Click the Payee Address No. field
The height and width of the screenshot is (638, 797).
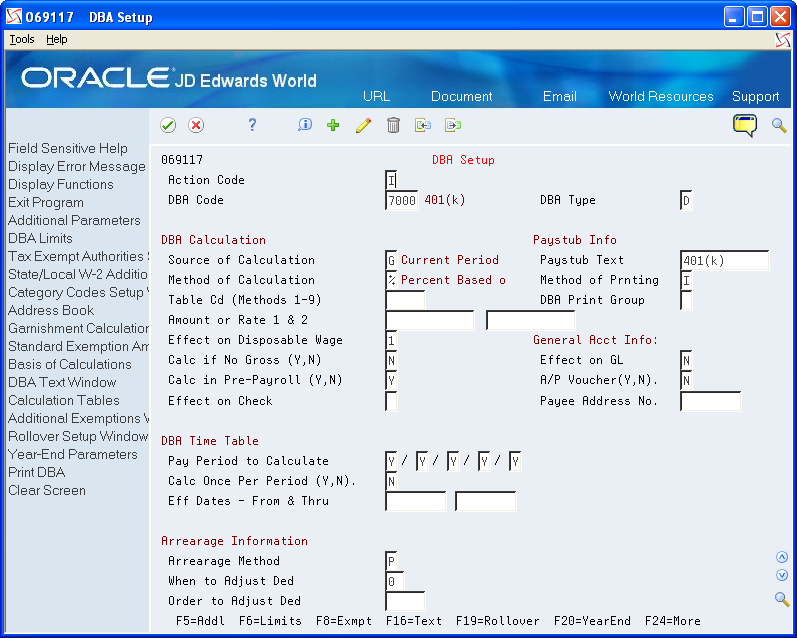[x=711, y=401]
